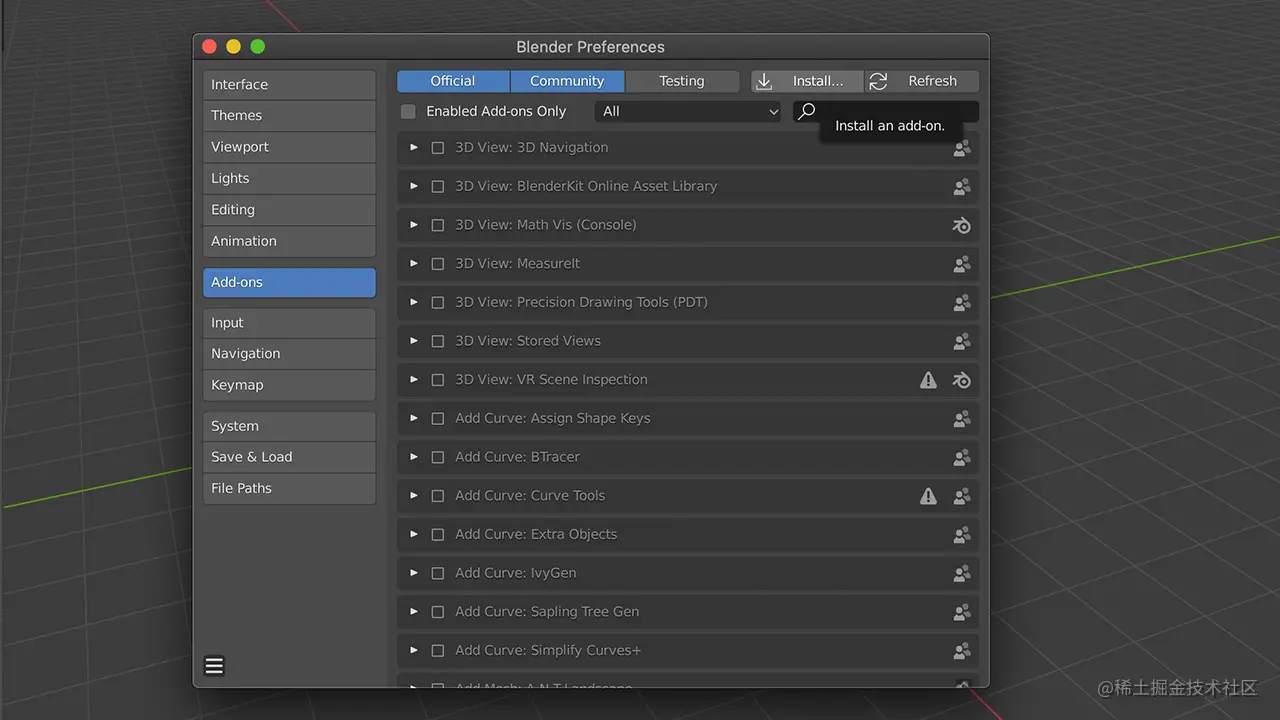The image size is (1280, 720).
Task: Open the All category dropdown
Action: click(x=688, y=112)
